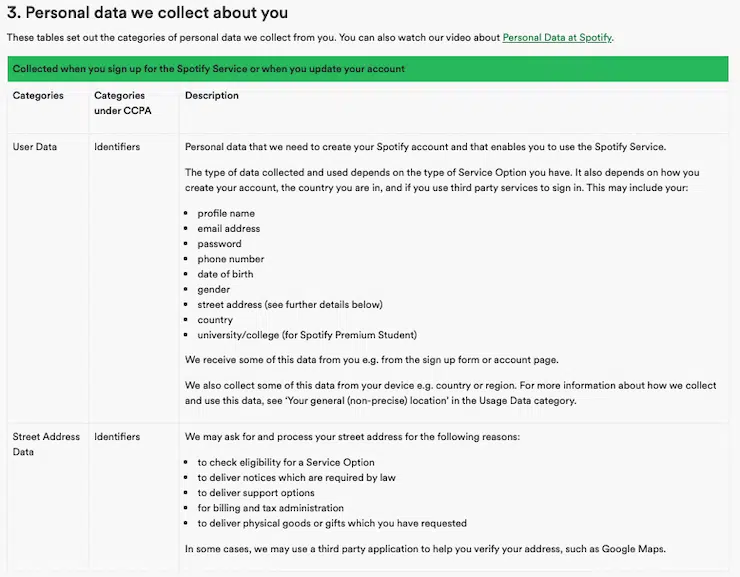Click the 'gender' list item
This screenshot has height=577, width=740.
pos(213,290)
